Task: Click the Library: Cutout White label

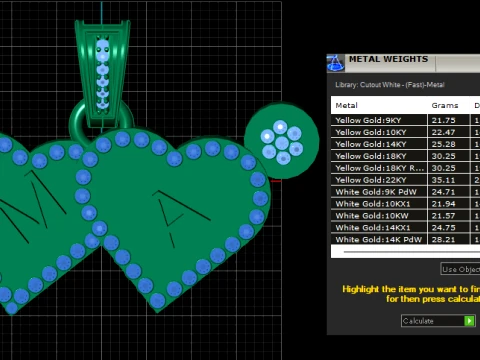Action: point(390,85)
